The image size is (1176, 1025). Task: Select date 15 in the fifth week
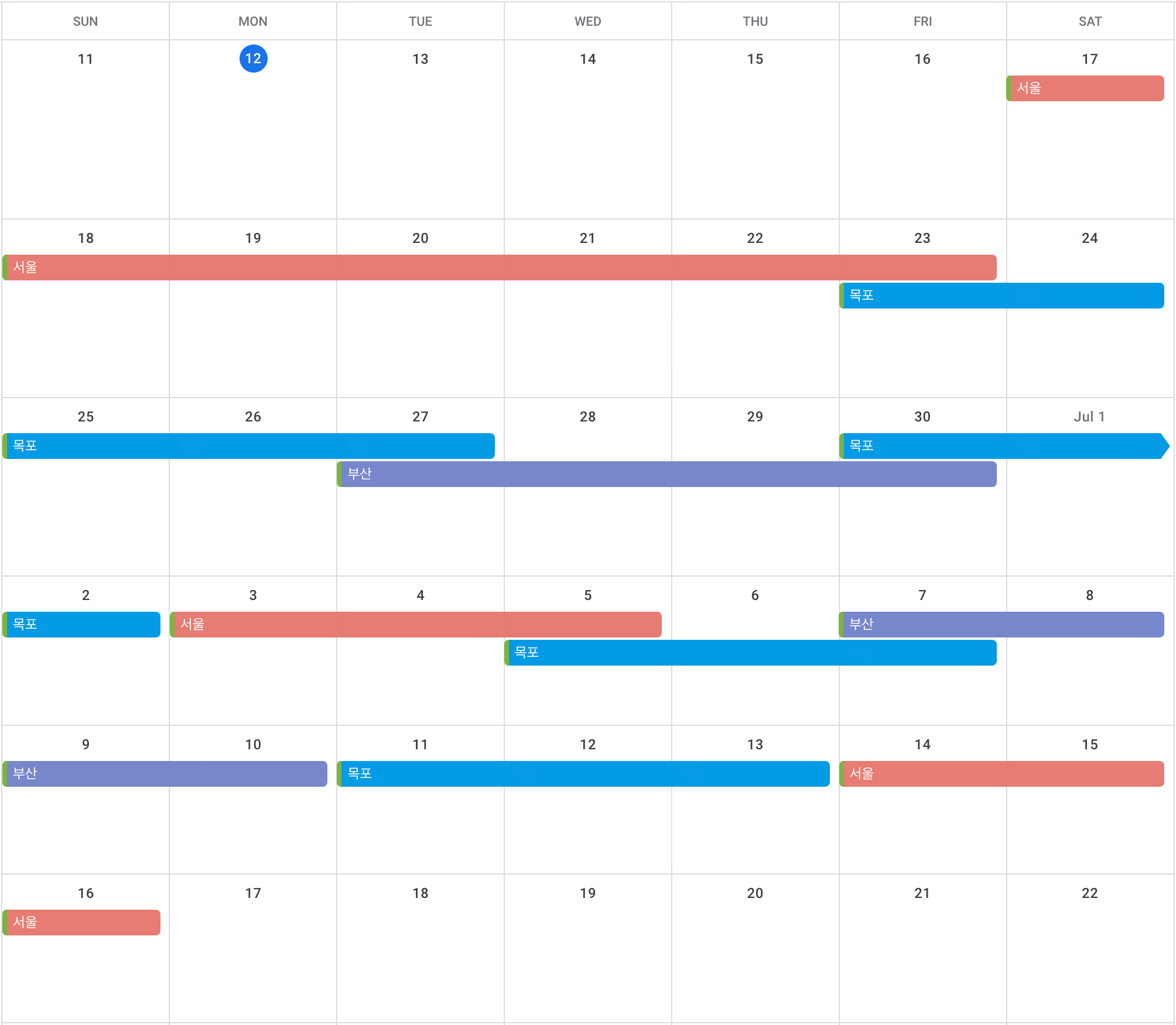(1090, 745)
